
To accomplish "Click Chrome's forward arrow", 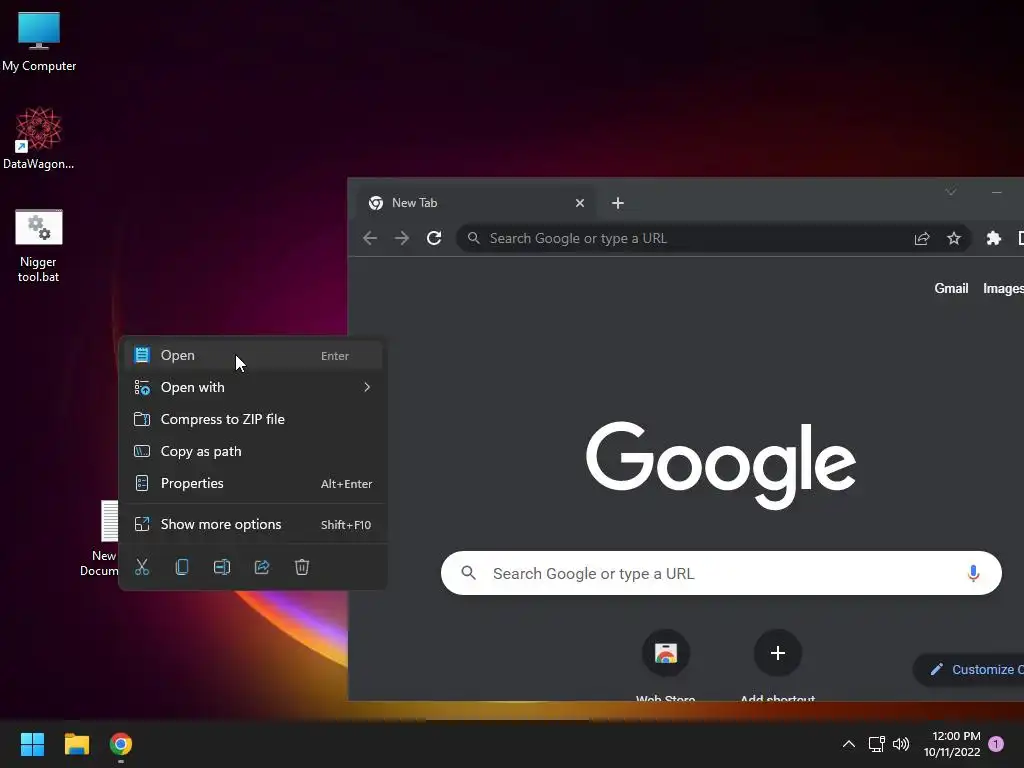I will [x=402, y=238].
